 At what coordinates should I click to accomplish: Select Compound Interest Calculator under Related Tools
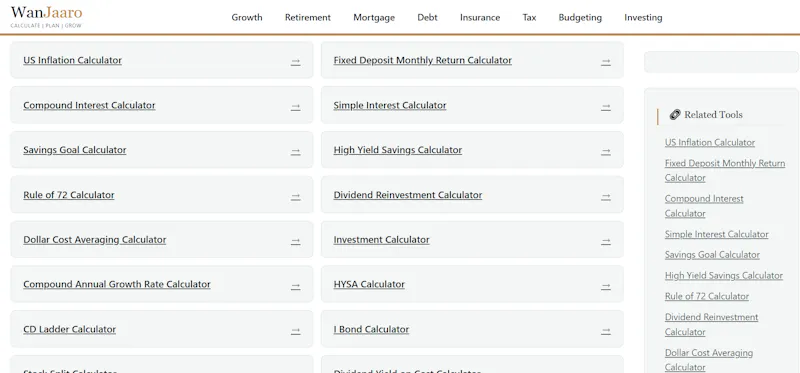pos(704,206)
